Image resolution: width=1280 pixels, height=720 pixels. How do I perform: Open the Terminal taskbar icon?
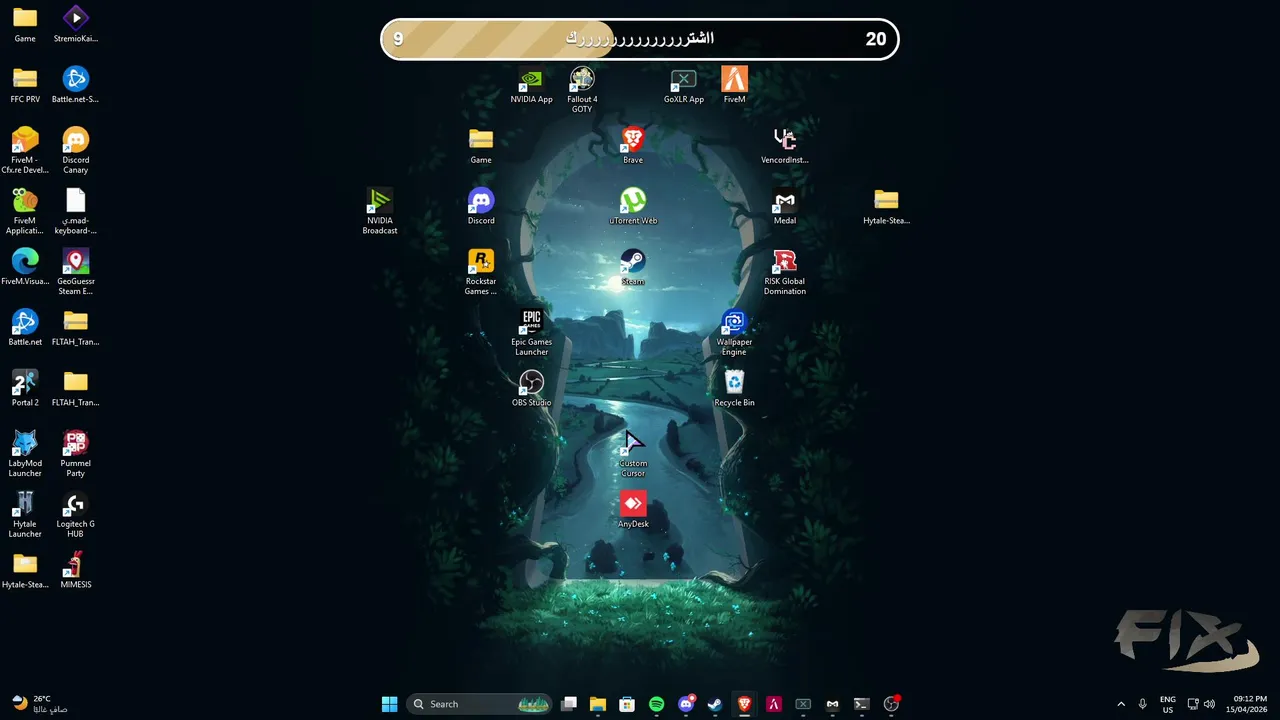861,704
